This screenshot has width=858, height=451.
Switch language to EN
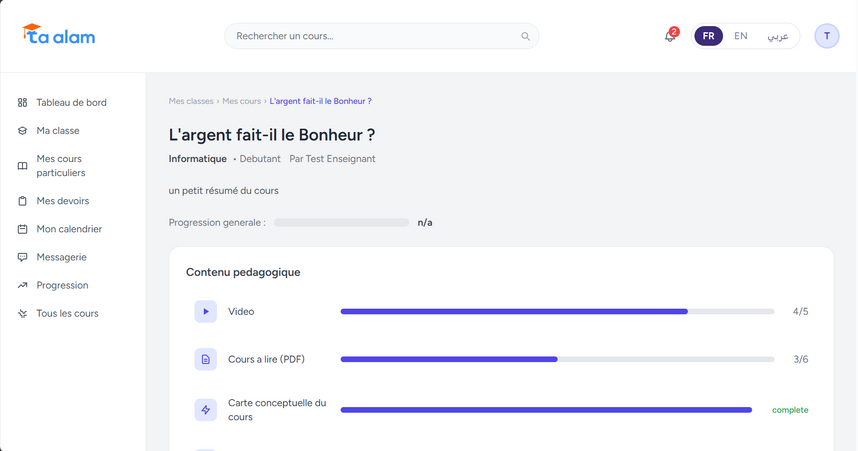[x=741, y=36]
